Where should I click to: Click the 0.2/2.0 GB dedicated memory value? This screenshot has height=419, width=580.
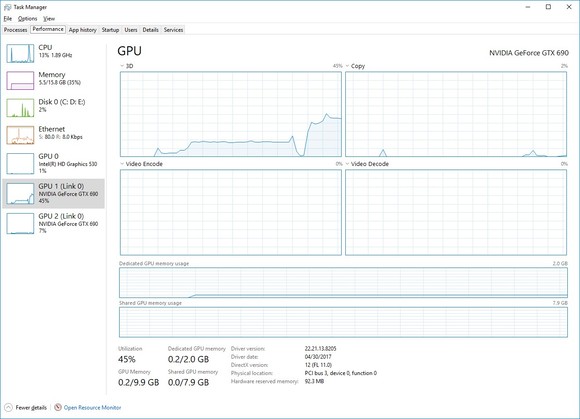click(x=188, y=359)
